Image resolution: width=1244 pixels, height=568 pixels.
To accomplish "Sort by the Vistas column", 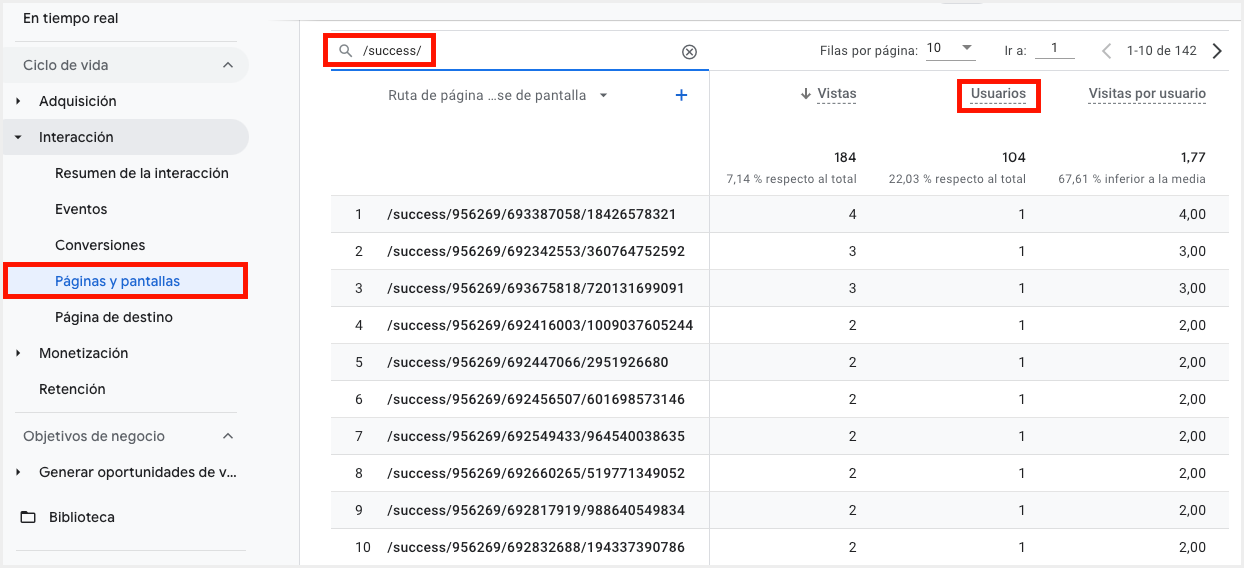I will coord(836,94).
